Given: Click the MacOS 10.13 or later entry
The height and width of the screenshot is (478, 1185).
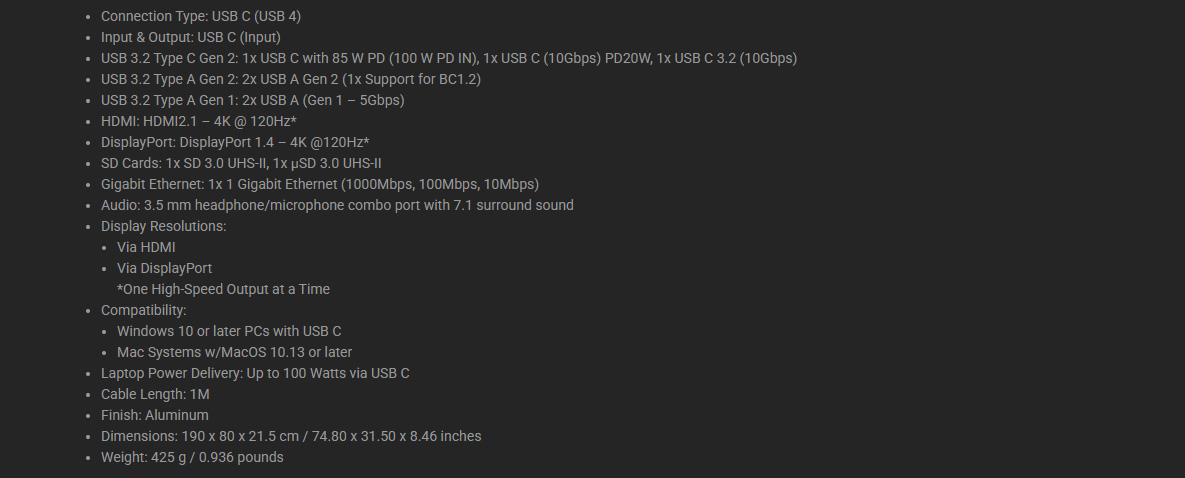Looking at the screenshot, I should tap(234, 352).
